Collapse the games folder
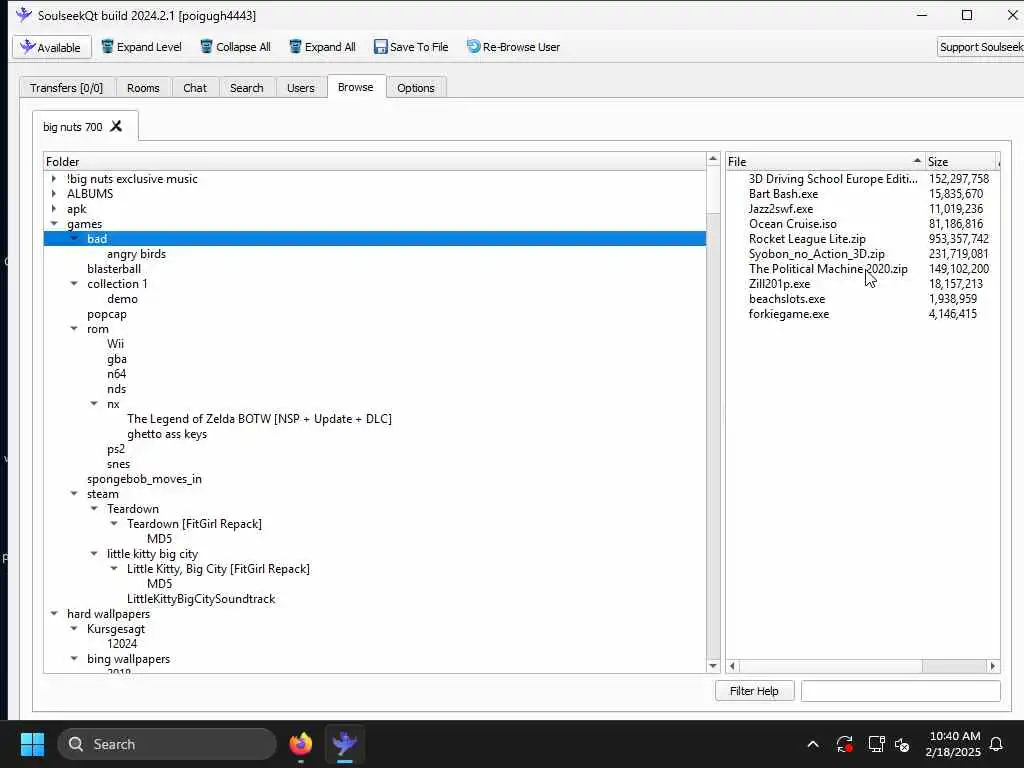Viewport: 1024px width, 768px height. click(x=54, y=223)
